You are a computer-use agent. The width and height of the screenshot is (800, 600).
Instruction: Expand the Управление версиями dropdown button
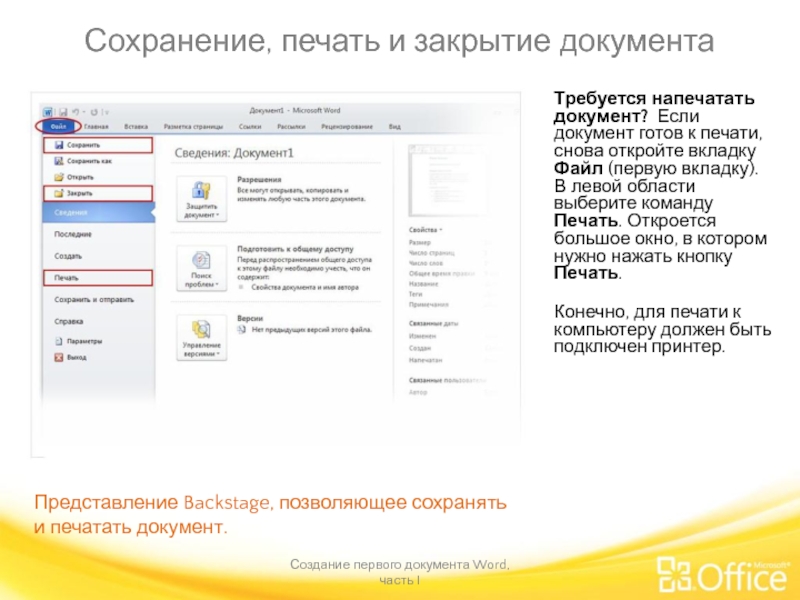202,338
